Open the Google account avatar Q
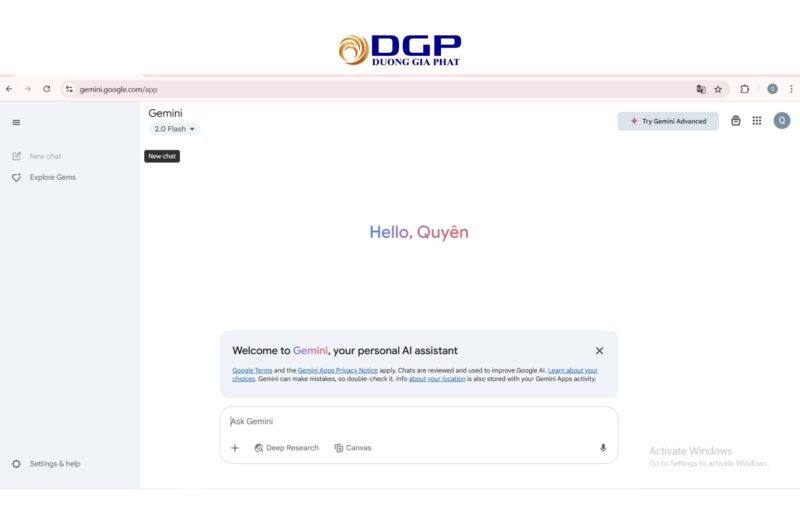800x512 pixels. (782, 121)
